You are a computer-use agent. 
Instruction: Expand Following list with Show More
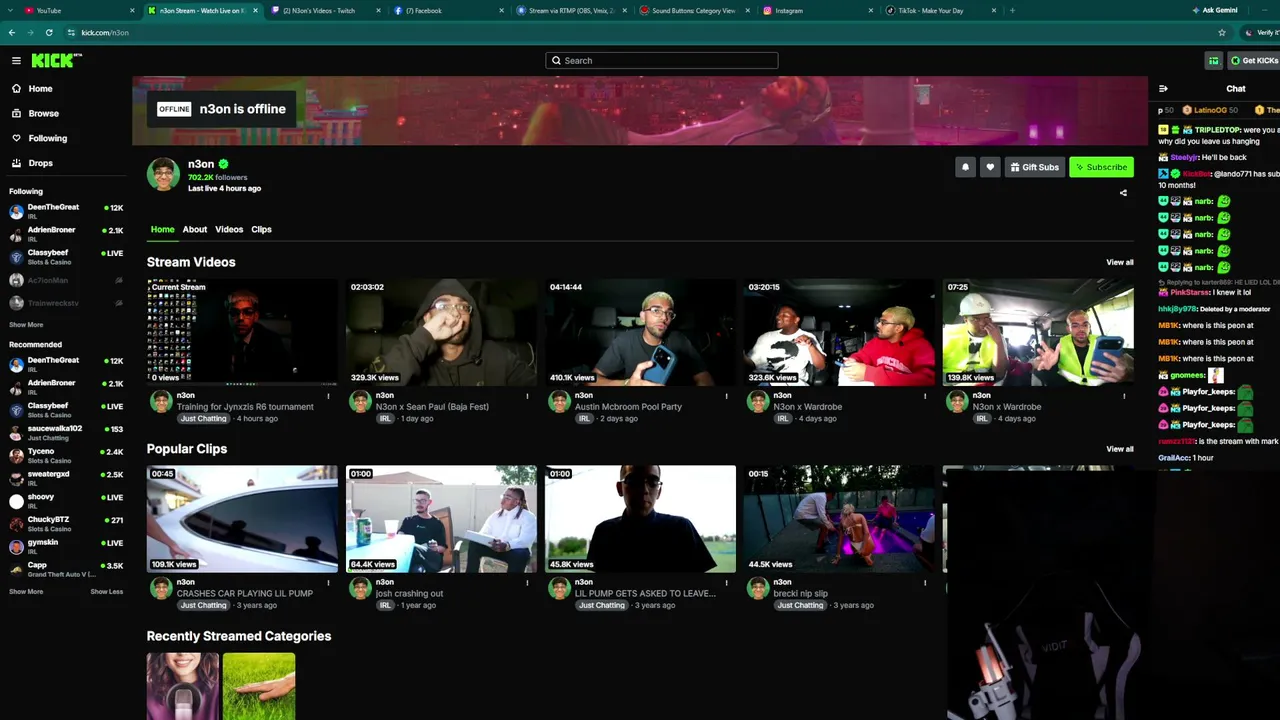point(26,325)
